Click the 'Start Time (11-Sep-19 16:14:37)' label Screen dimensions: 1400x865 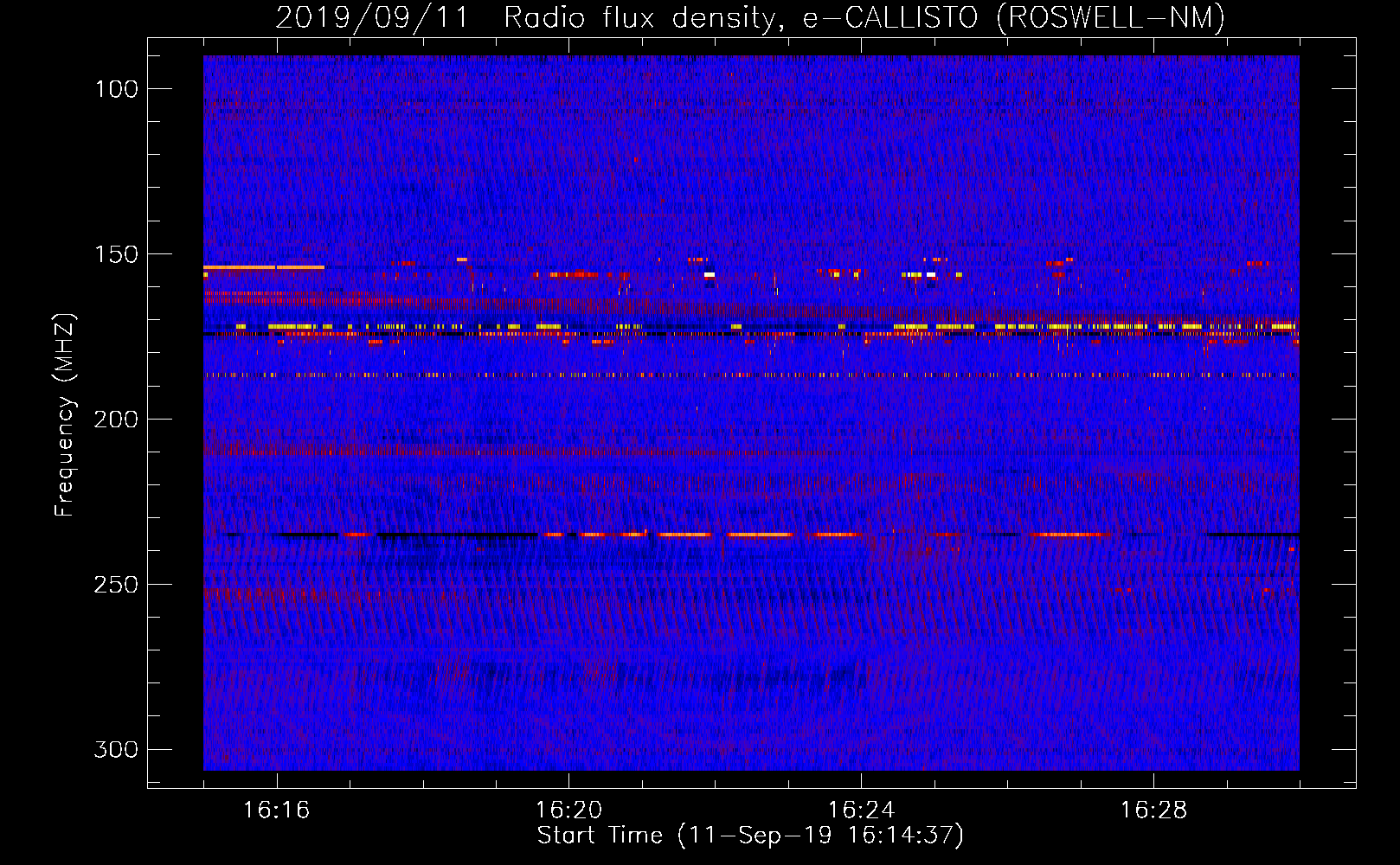(x=750, y=836)
